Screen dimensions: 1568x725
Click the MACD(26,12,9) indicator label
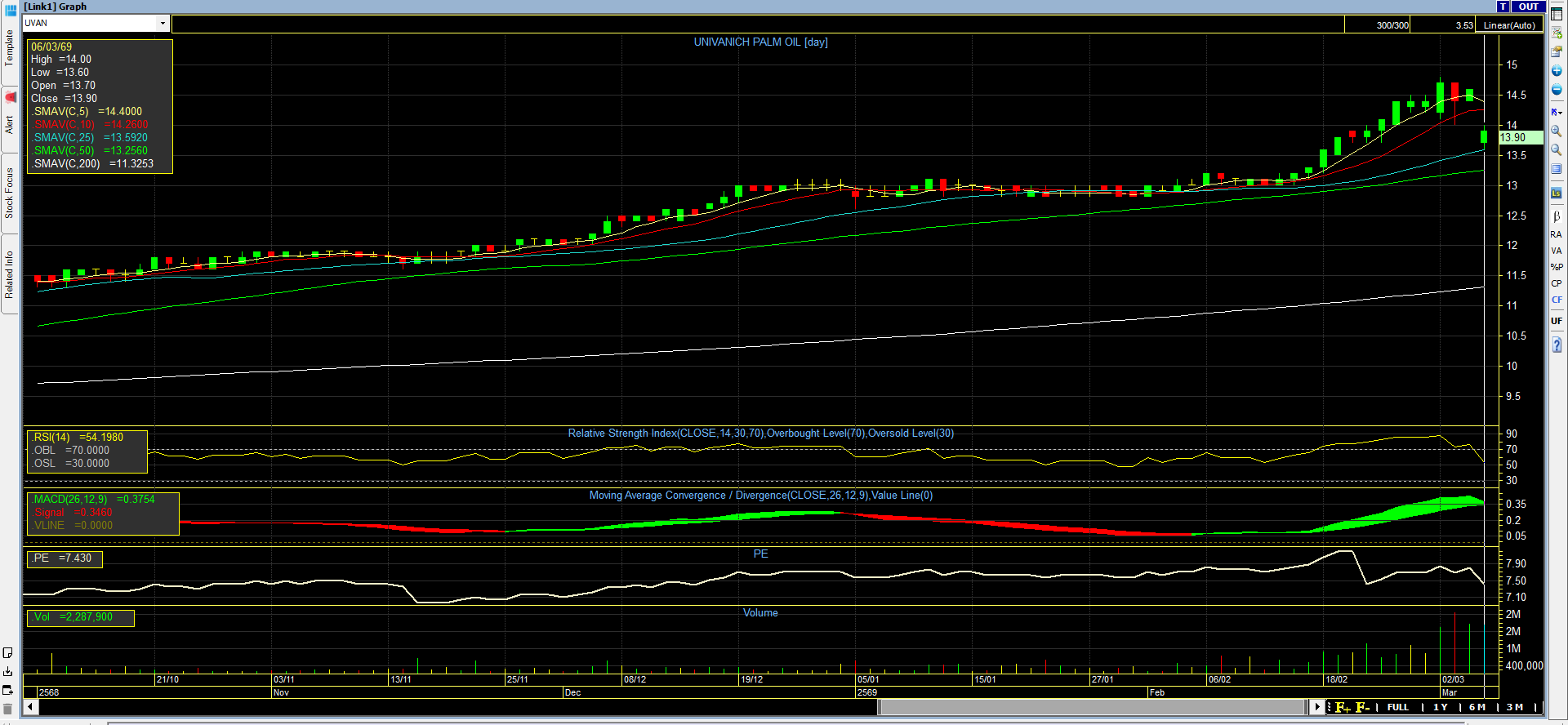click(93, 500)
